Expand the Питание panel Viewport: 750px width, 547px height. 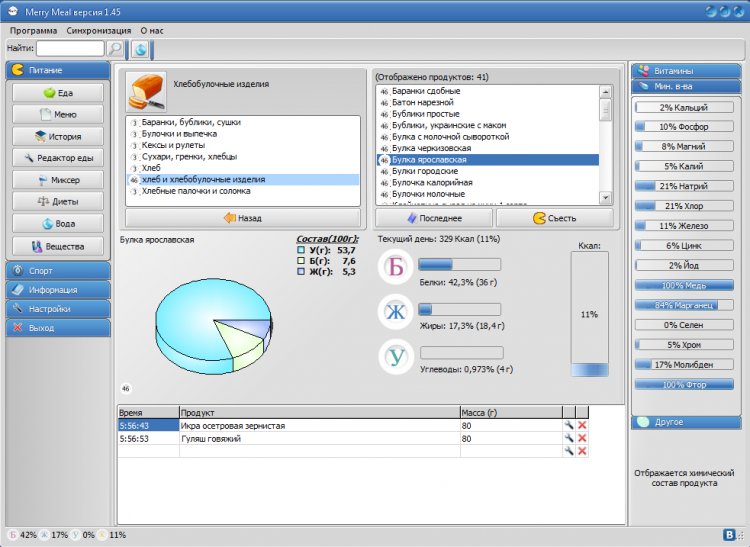(58, 70)
